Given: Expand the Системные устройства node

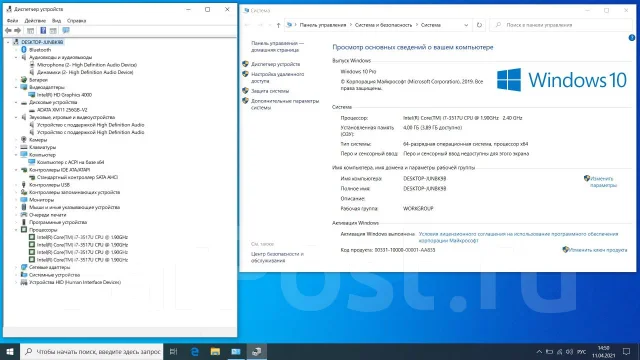Looking at the screenshot, I should click(x=16, y=275).
